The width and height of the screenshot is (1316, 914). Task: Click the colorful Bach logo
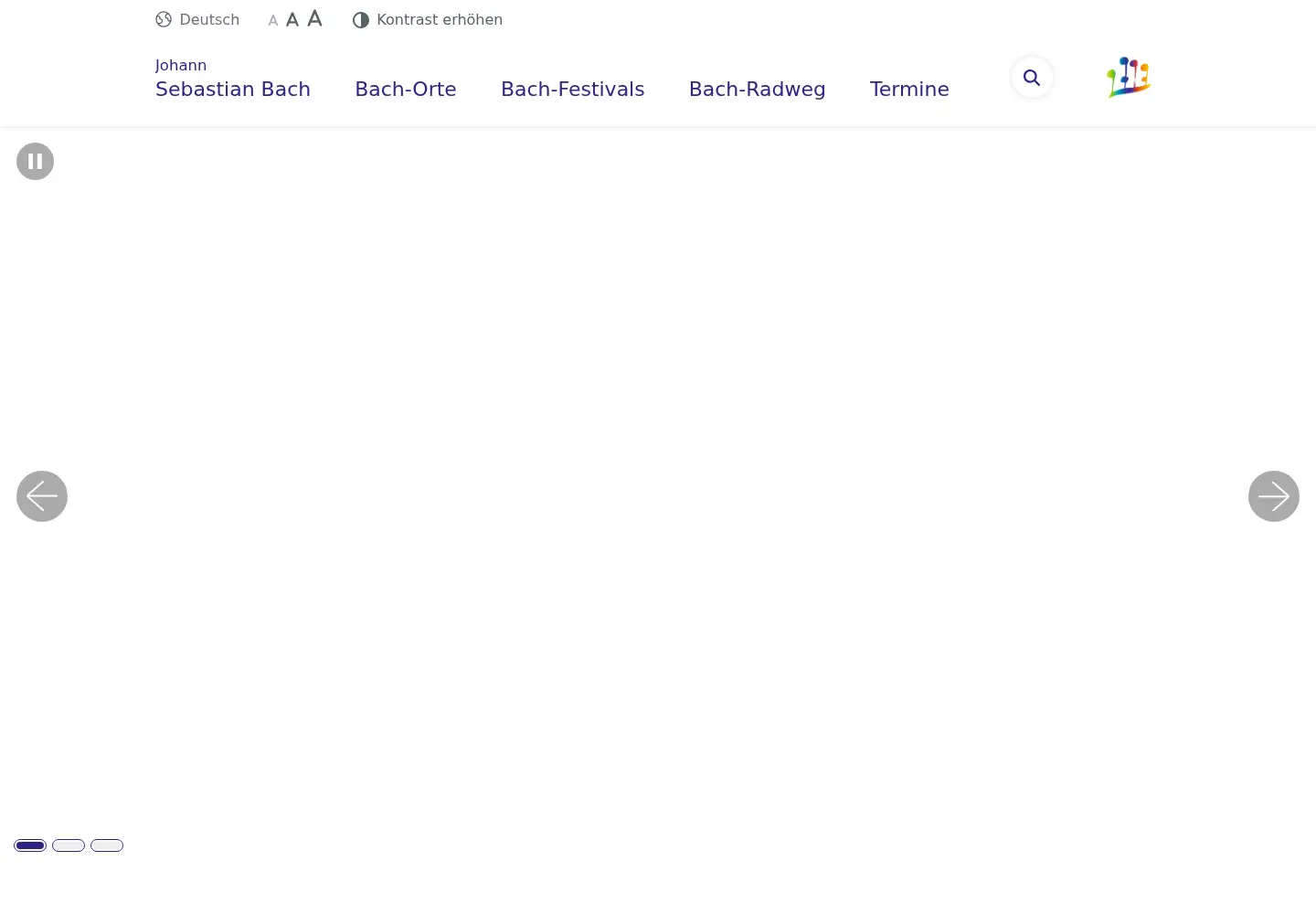click(1129, 78)
